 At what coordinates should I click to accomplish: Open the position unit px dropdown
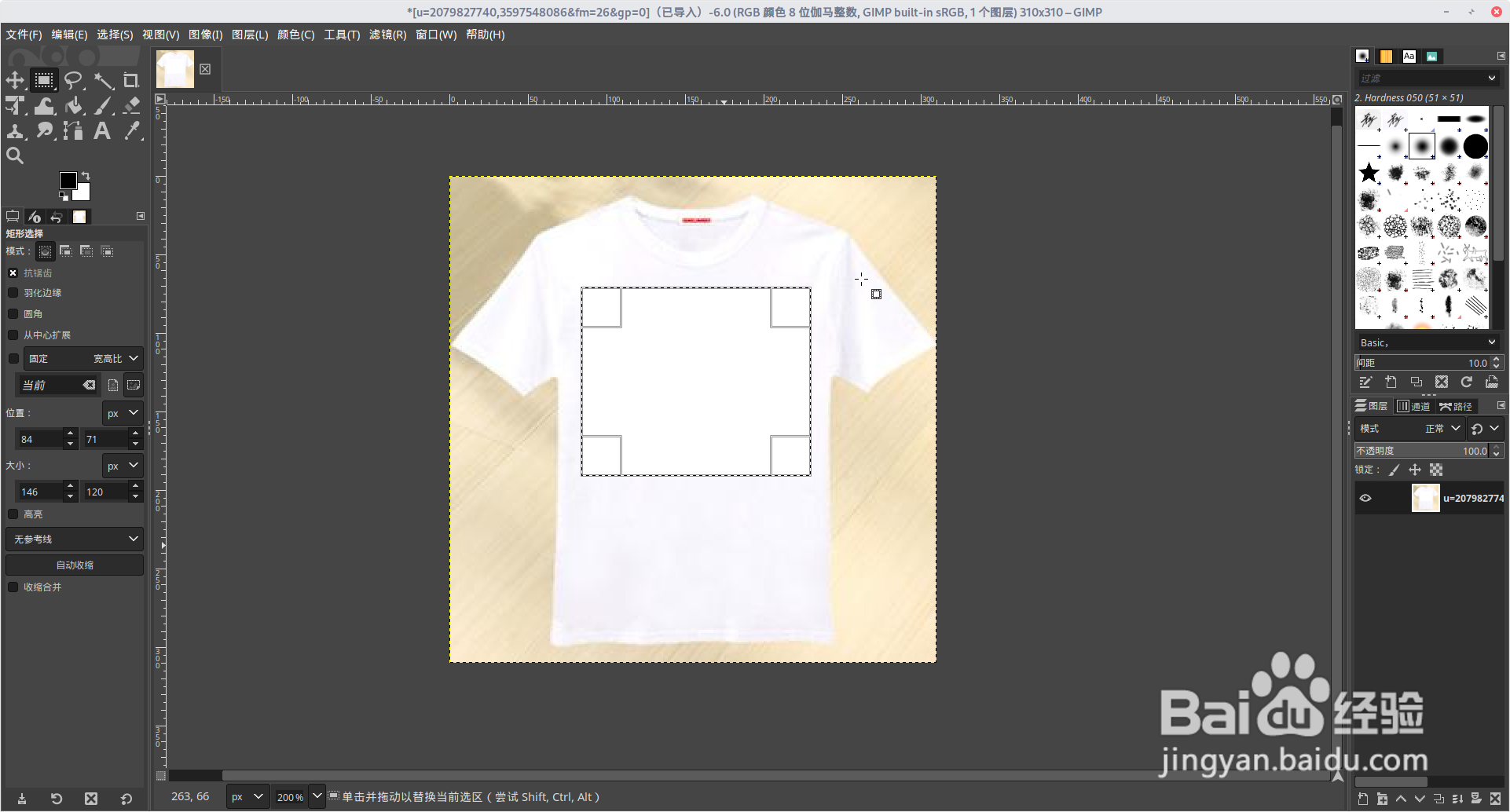123,413
